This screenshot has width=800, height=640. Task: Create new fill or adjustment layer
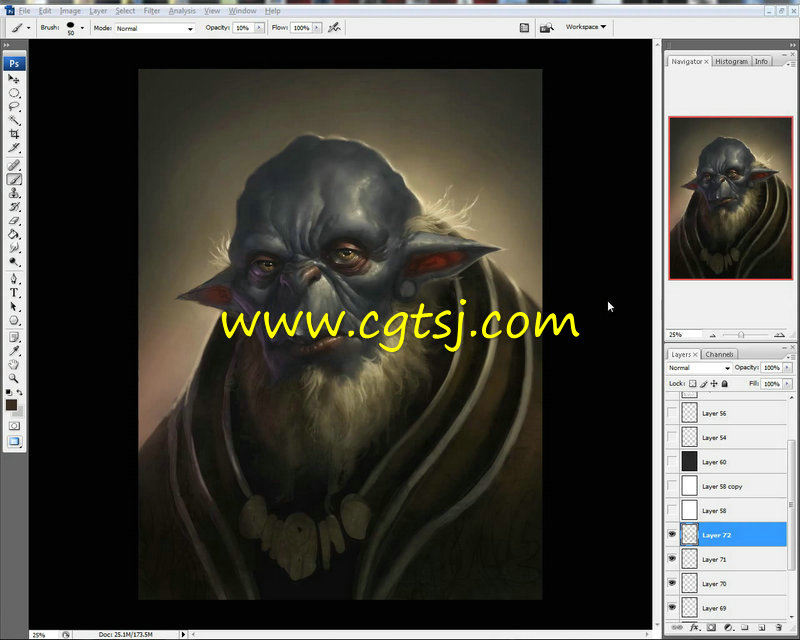[728, 627]
